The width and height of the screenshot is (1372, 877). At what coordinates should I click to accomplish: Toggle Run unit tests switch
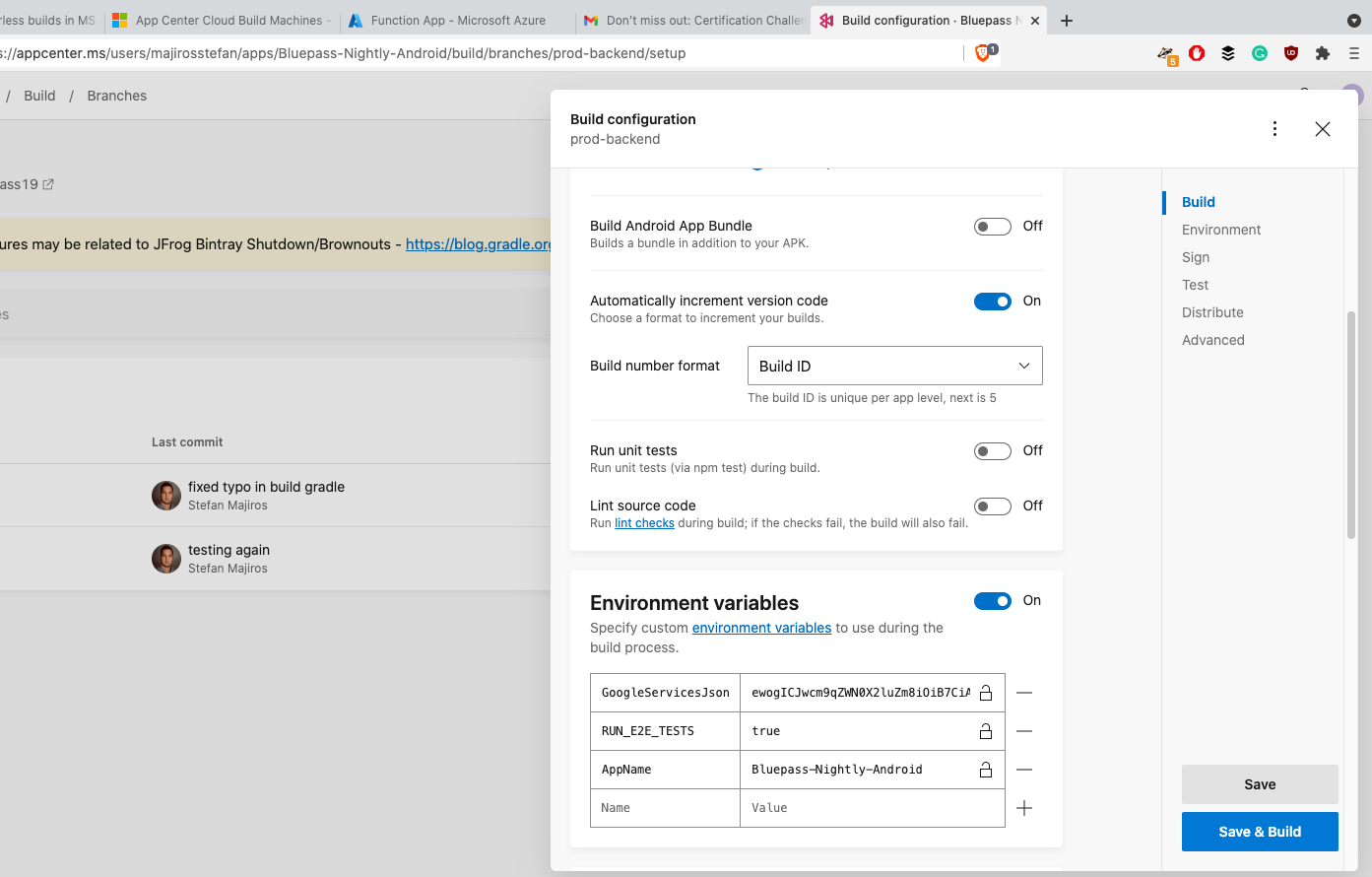993,451
